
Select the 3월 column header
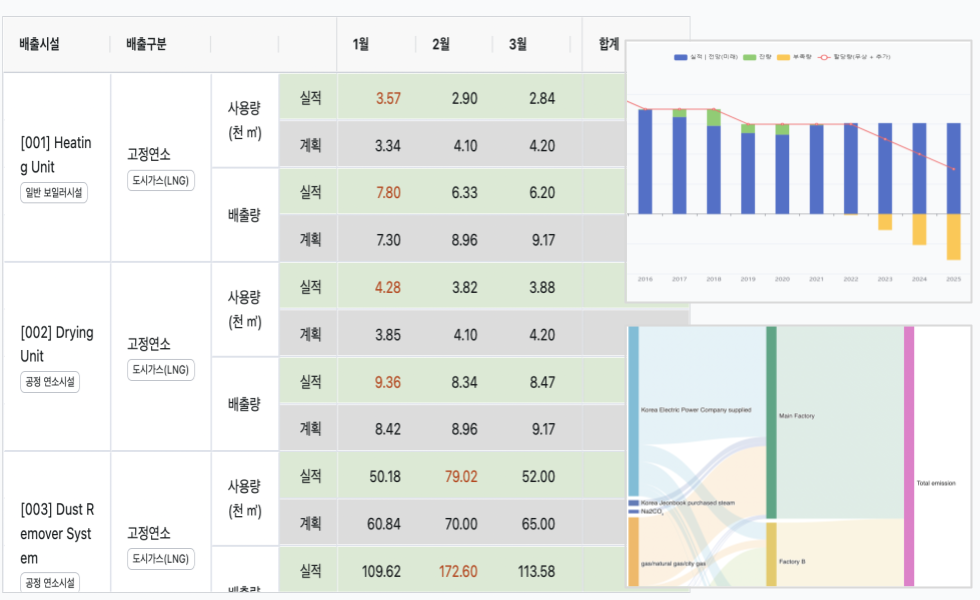tap(518, 44)
